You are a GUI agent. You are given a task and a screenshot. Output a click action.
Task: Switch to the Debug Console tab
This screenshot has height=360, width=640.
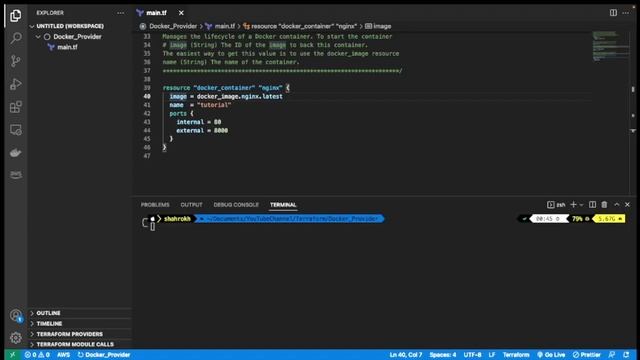pyautogui.click(x=236, y=204)
